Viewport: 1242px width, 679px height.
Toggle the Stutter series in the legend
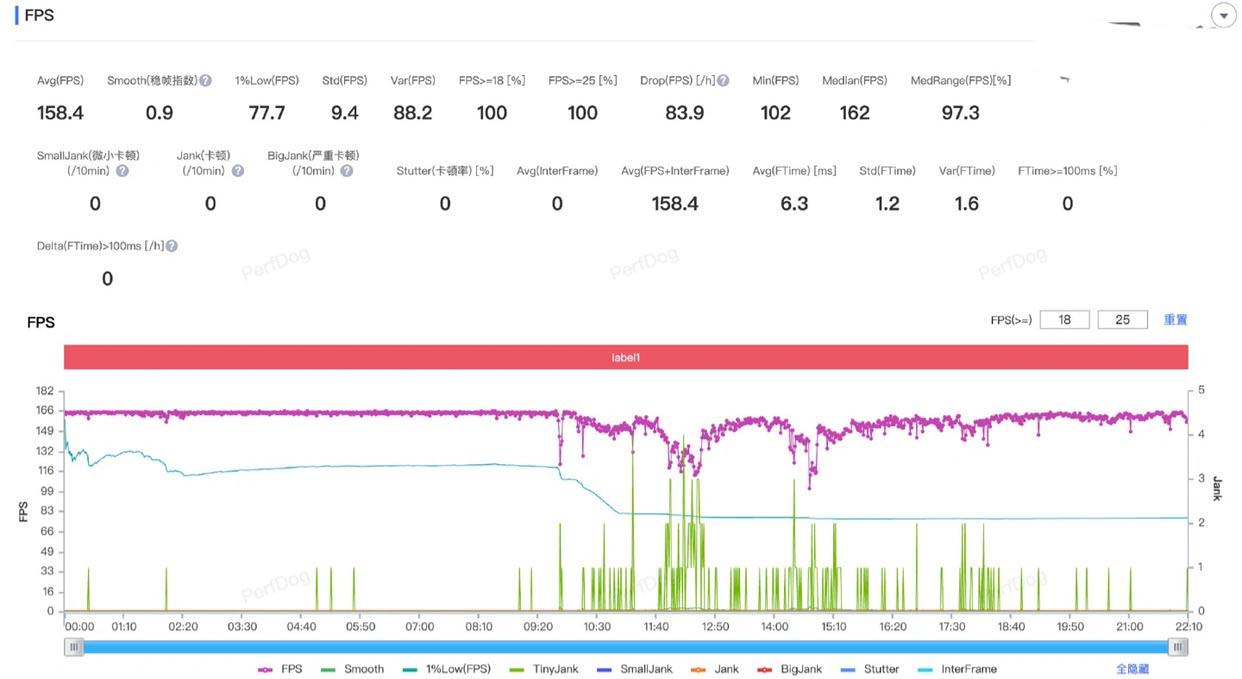pos(869,669)
